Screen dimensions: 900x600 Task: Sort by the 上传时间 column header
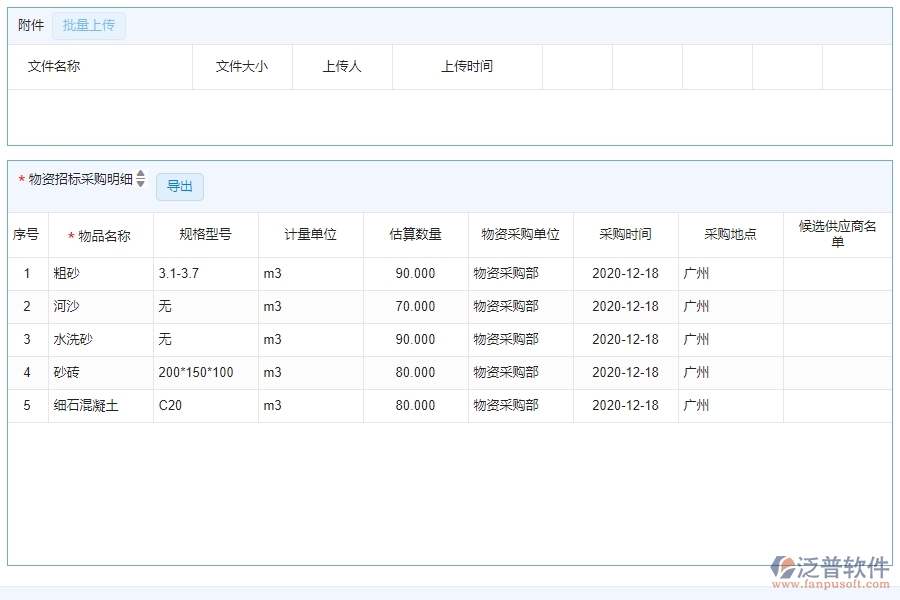tap(466, 67)
